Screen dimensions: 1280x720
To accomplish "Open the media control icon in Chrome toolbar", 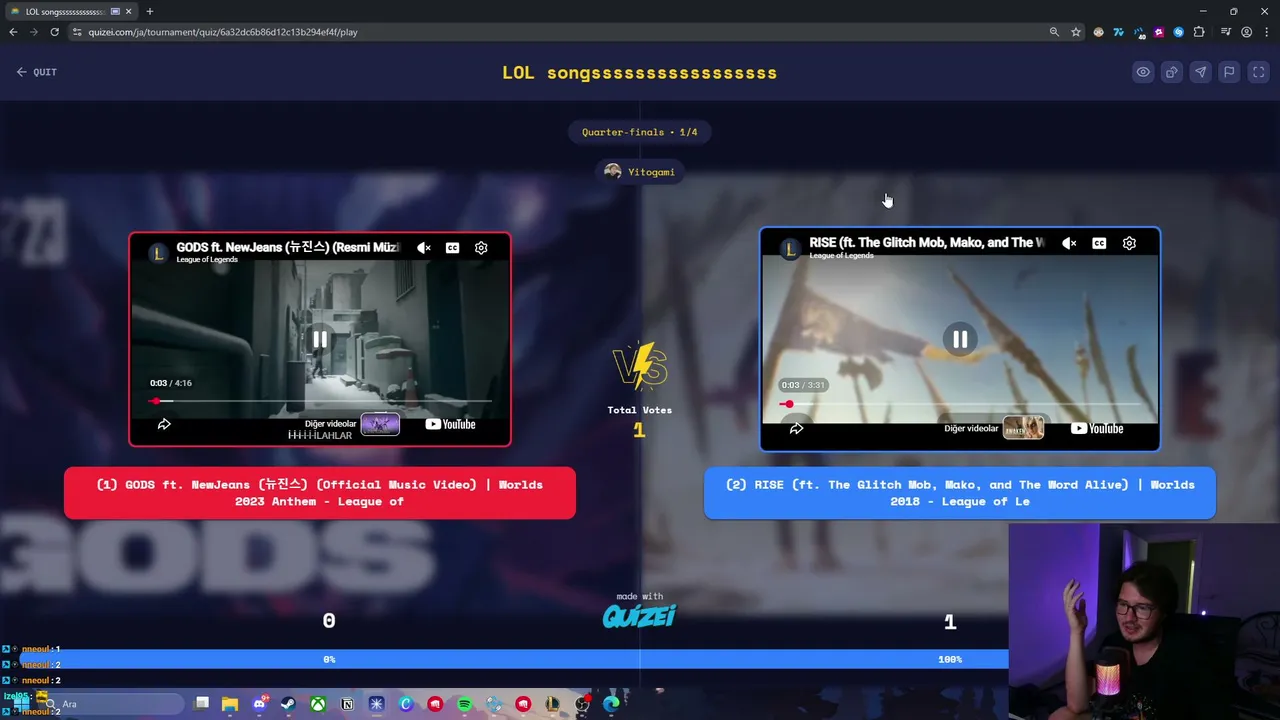I will click(x=1226, y=32).
